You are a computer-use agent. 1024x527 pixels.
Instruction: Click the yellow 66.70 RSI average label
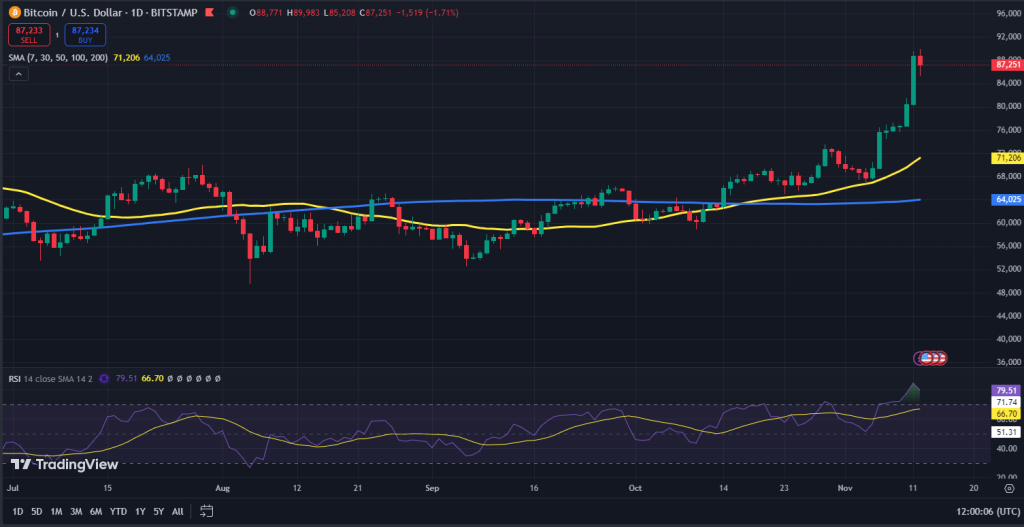point(1005,414)
